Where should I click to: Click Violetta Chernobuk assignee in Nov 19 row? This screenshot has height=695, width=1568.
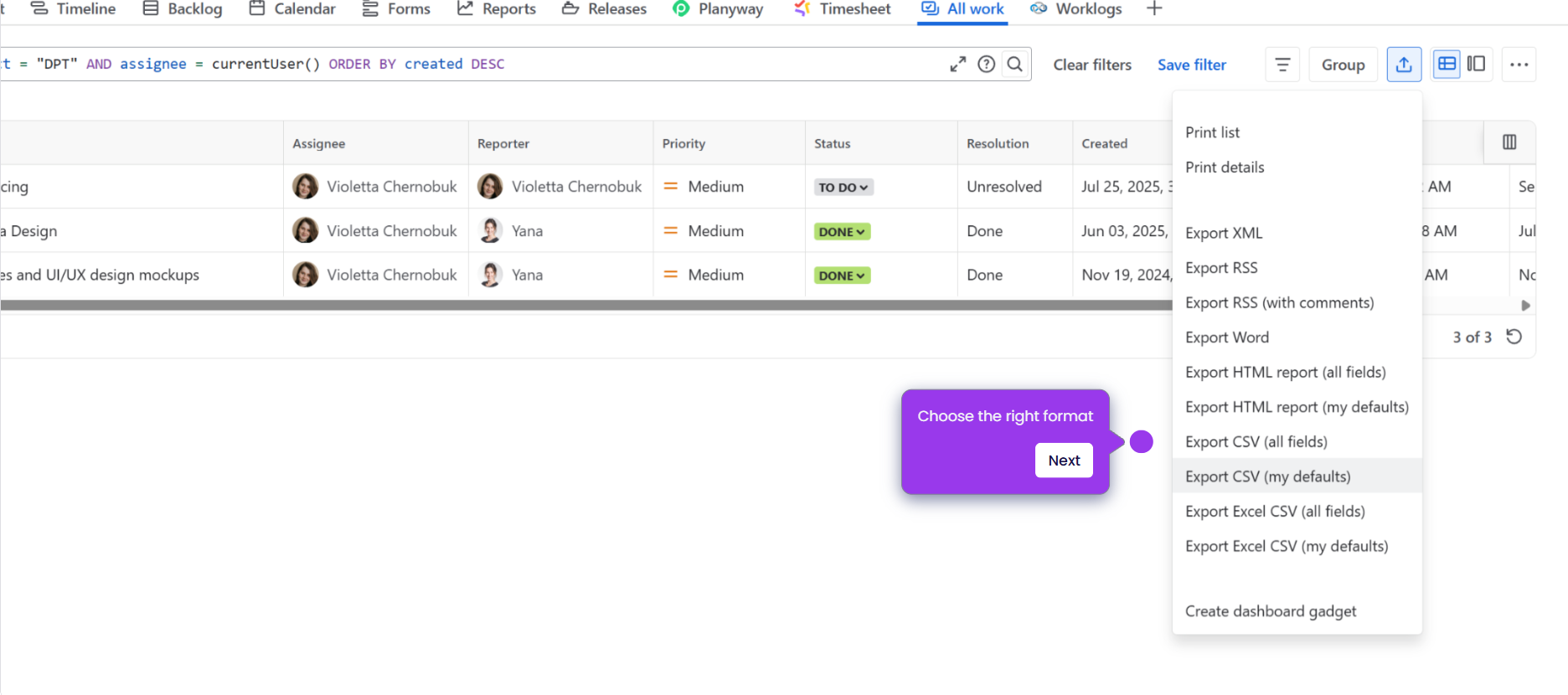point(374,275)
